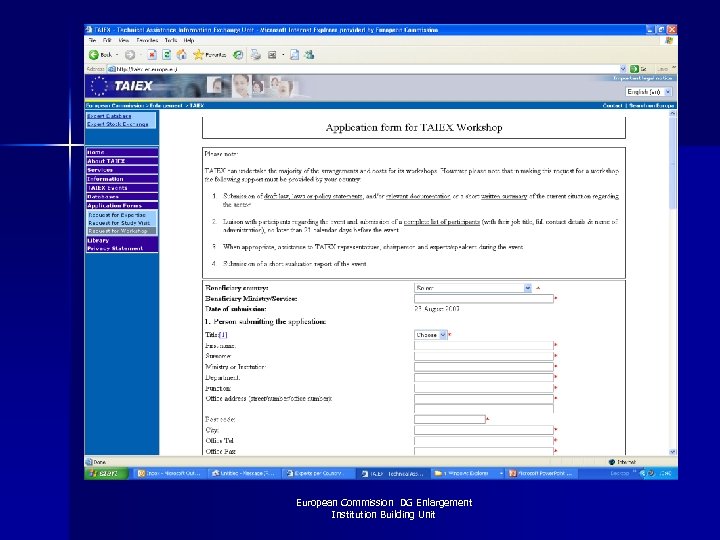Go to the Home page icon
This screenshot has width=720, height=540.
[x=182, y=55]
